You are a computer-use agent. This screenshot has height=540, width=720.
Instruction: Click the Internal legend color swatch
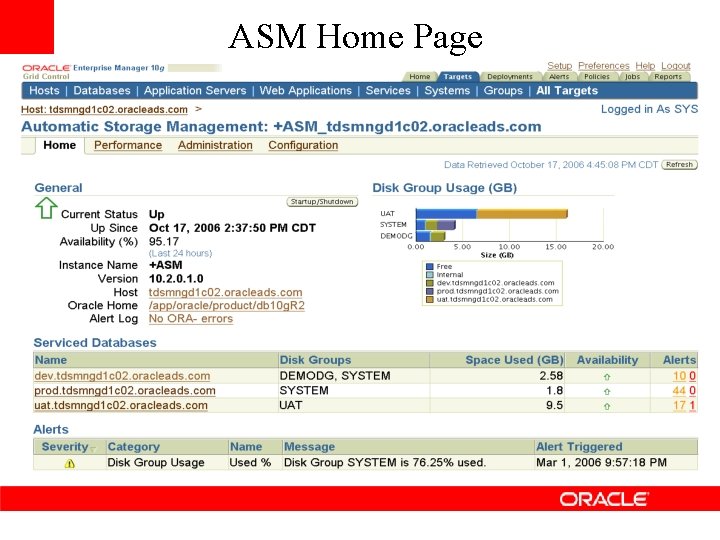click(430, 275)
